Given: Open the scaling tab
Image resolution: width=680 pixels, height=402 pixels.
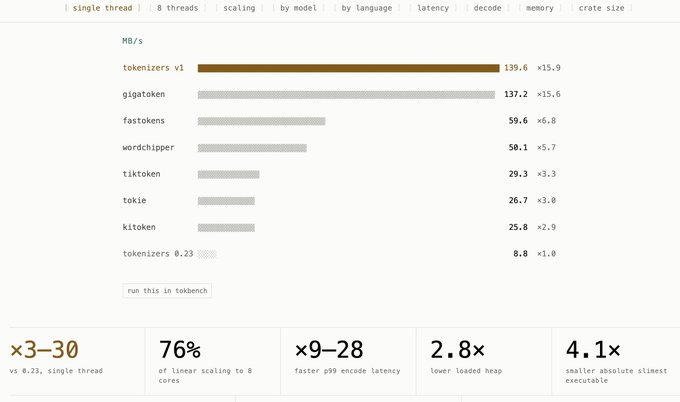Looking at the screenshot, I should pos(239,8).
